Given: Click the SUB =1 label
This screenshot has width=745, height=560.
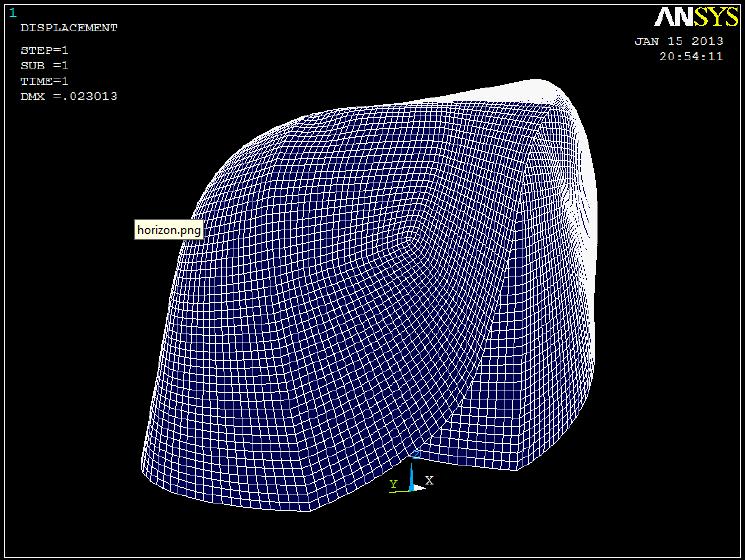Looking at the screenshot, I should (44, 66).
